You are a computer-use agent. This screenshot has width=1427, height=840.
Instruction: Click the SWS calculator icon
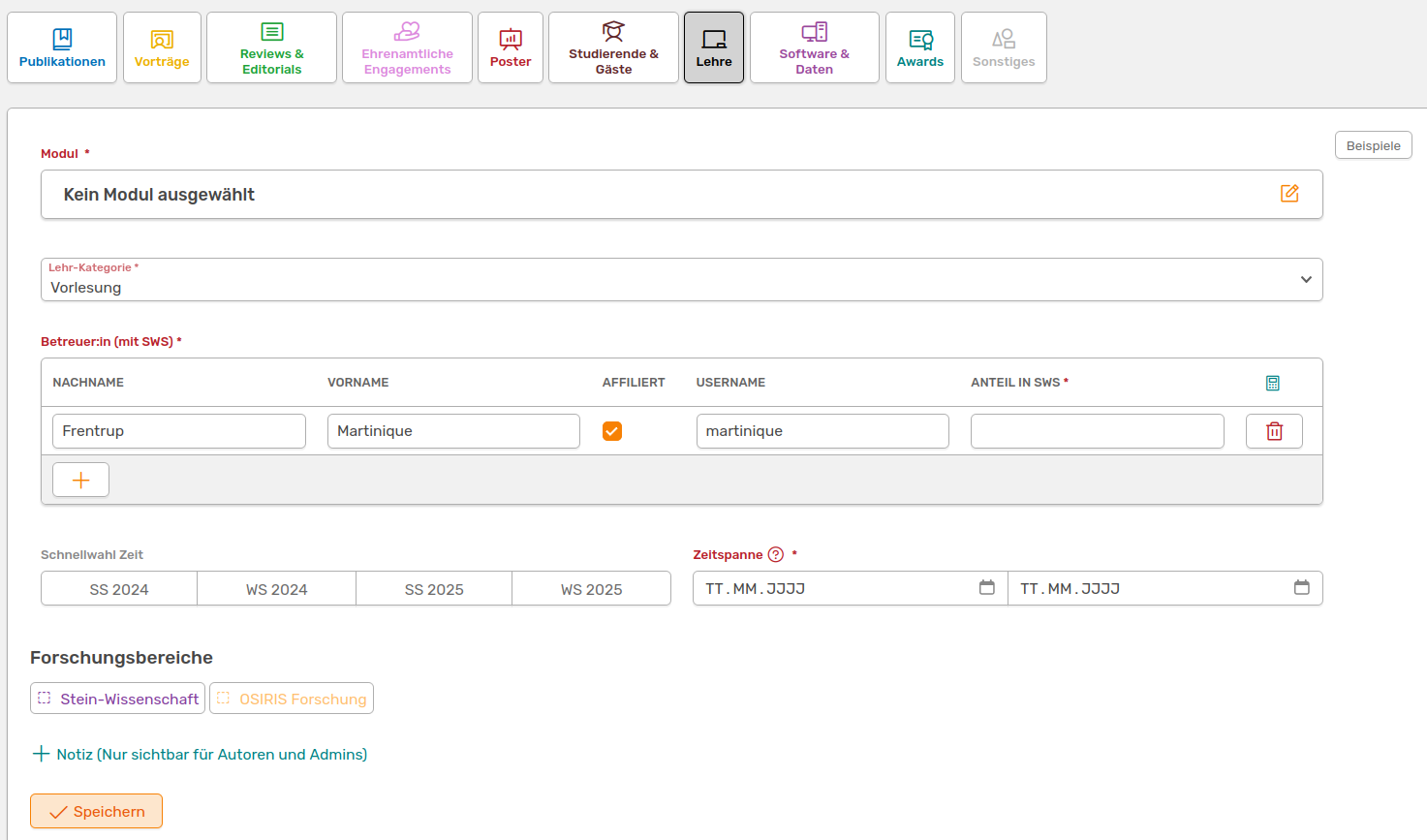point(1273,383)
